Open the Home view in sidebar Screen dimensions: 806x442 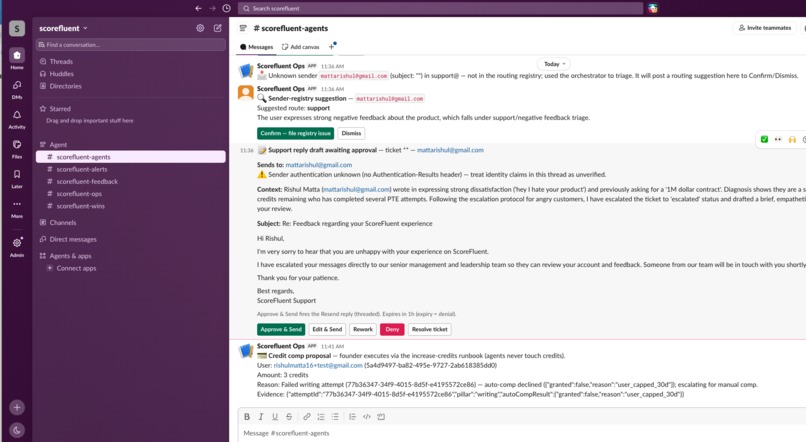tap(17, 59)
